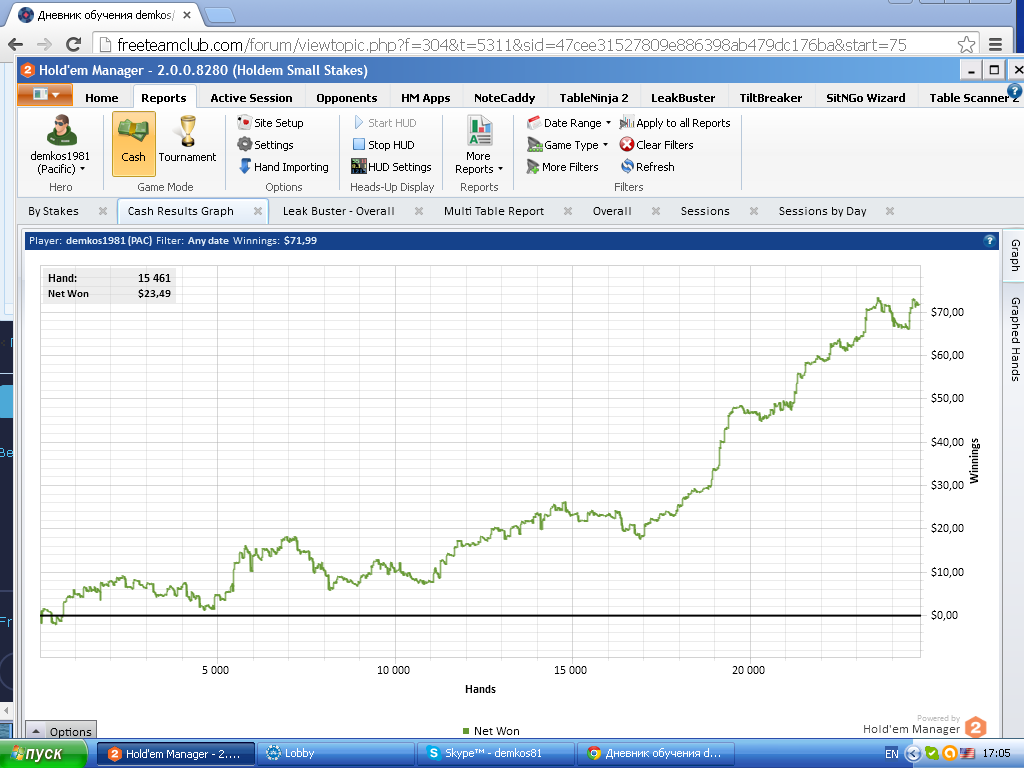
Task: Close the Leak Buster - Overall tab
Action: point(419,211)
